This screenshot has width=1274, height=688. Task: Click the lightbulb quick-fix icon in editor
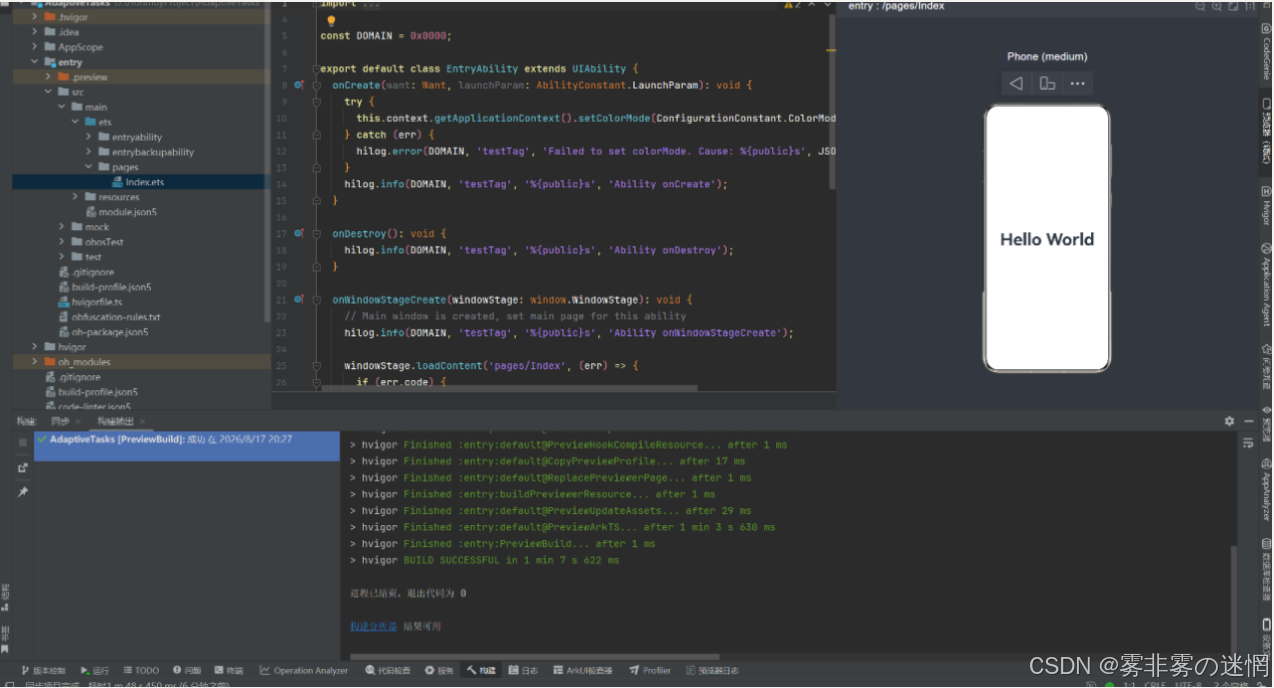[x=331, y=20]
